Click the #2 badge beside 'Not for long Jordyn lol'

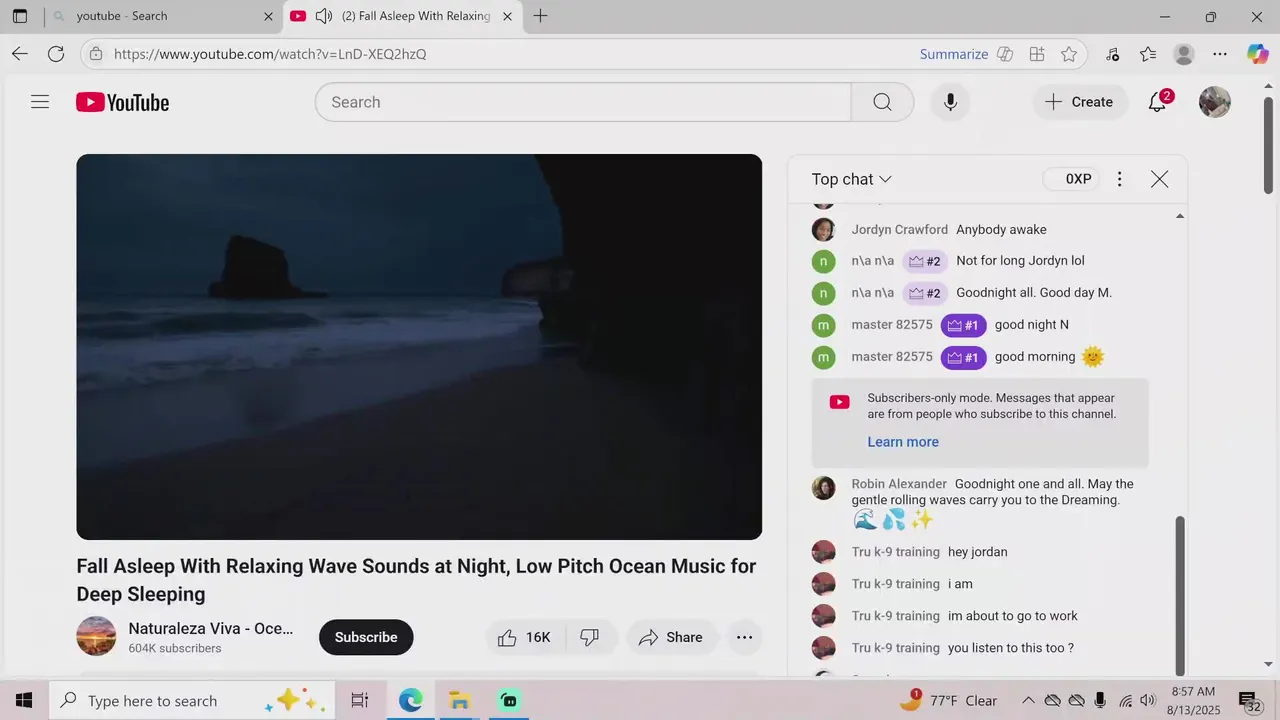[925, 261]
